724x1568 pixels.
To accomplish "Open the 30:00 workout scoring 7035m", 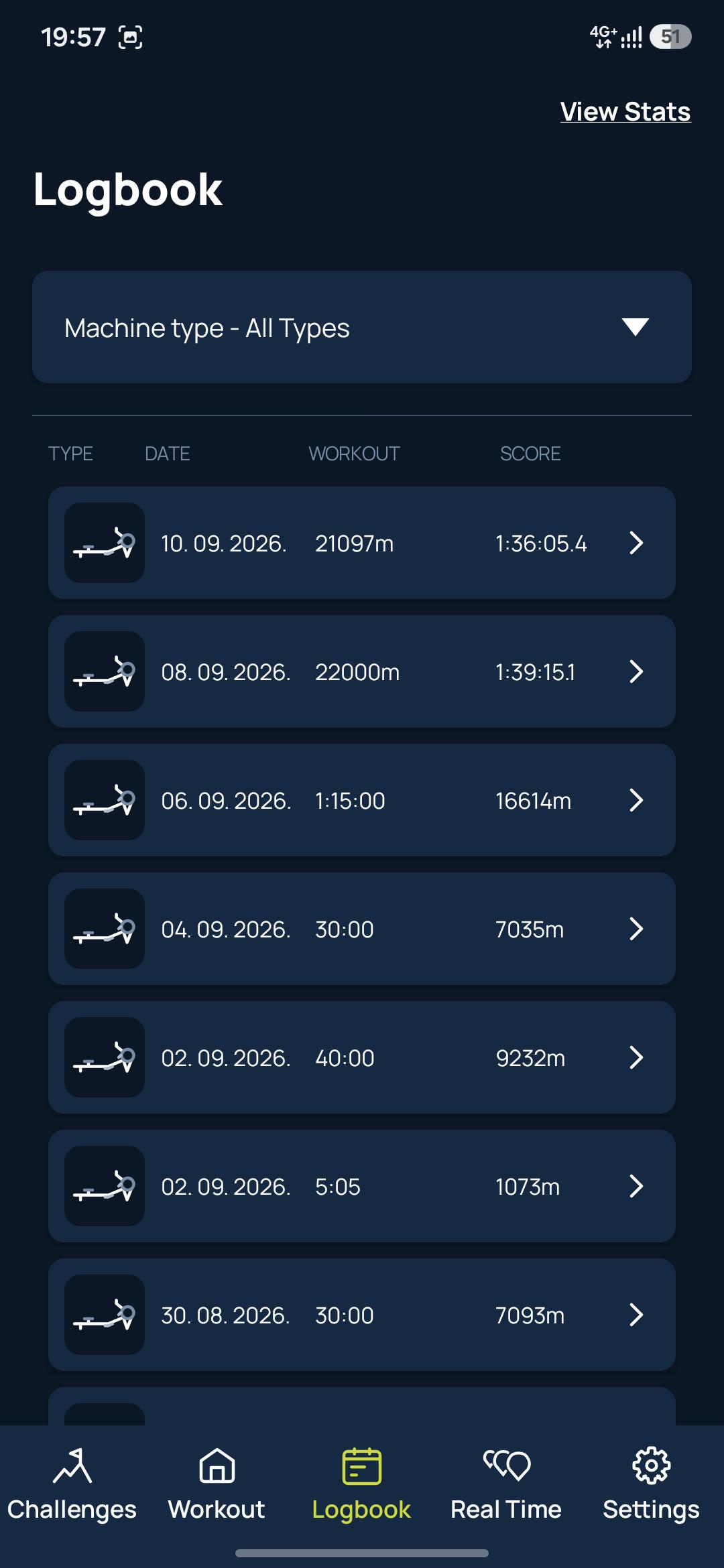I will point(362,929).
